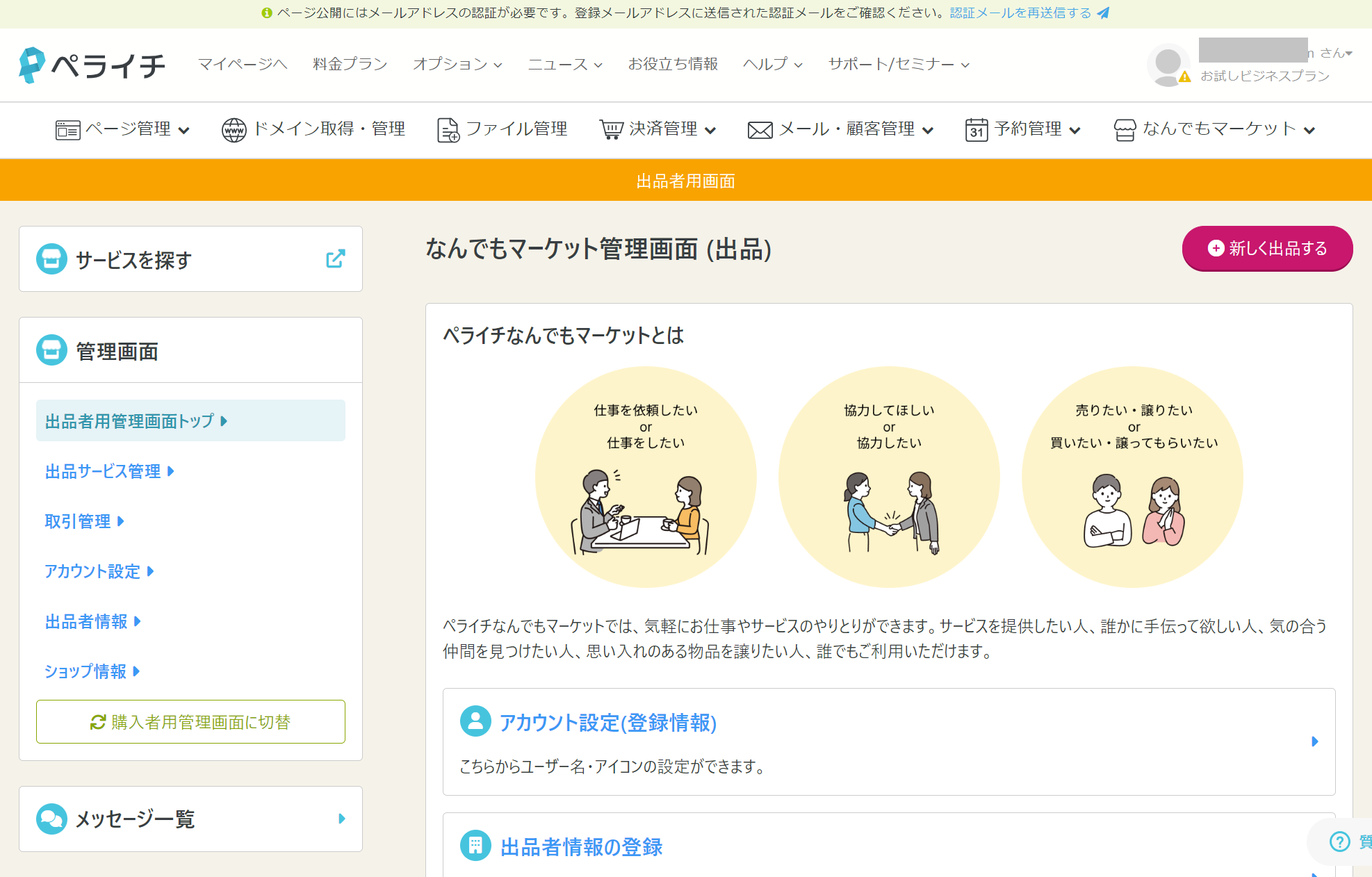Click the arrow beside メッセージ一覧
This screenshot has height=877, width=1372.
[x=341, y=819]
